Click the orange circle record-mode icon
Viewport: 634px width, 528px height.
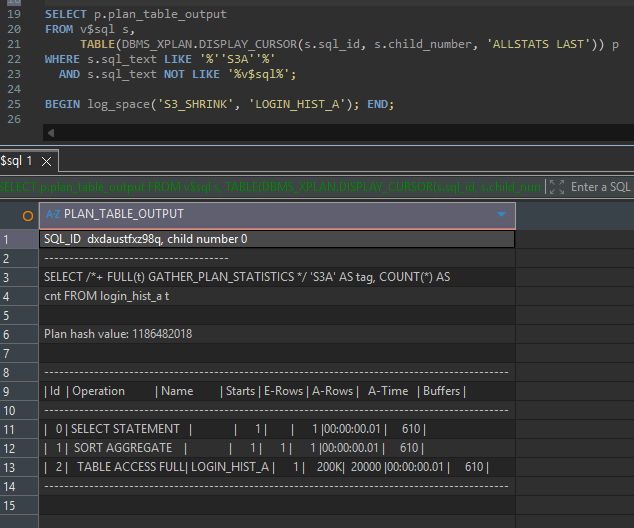pos(28,216)
